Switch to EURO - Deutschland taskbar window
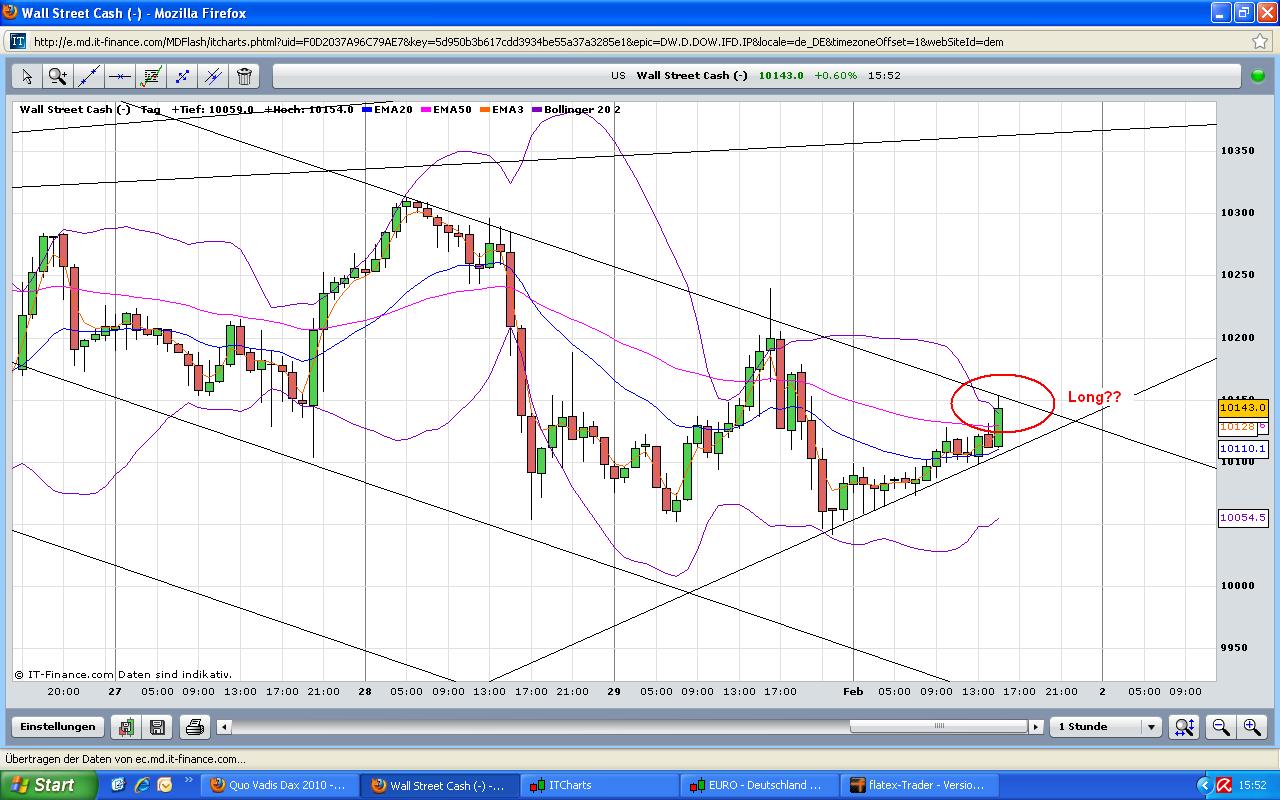 pyautogui.click(x=760, y=785)
